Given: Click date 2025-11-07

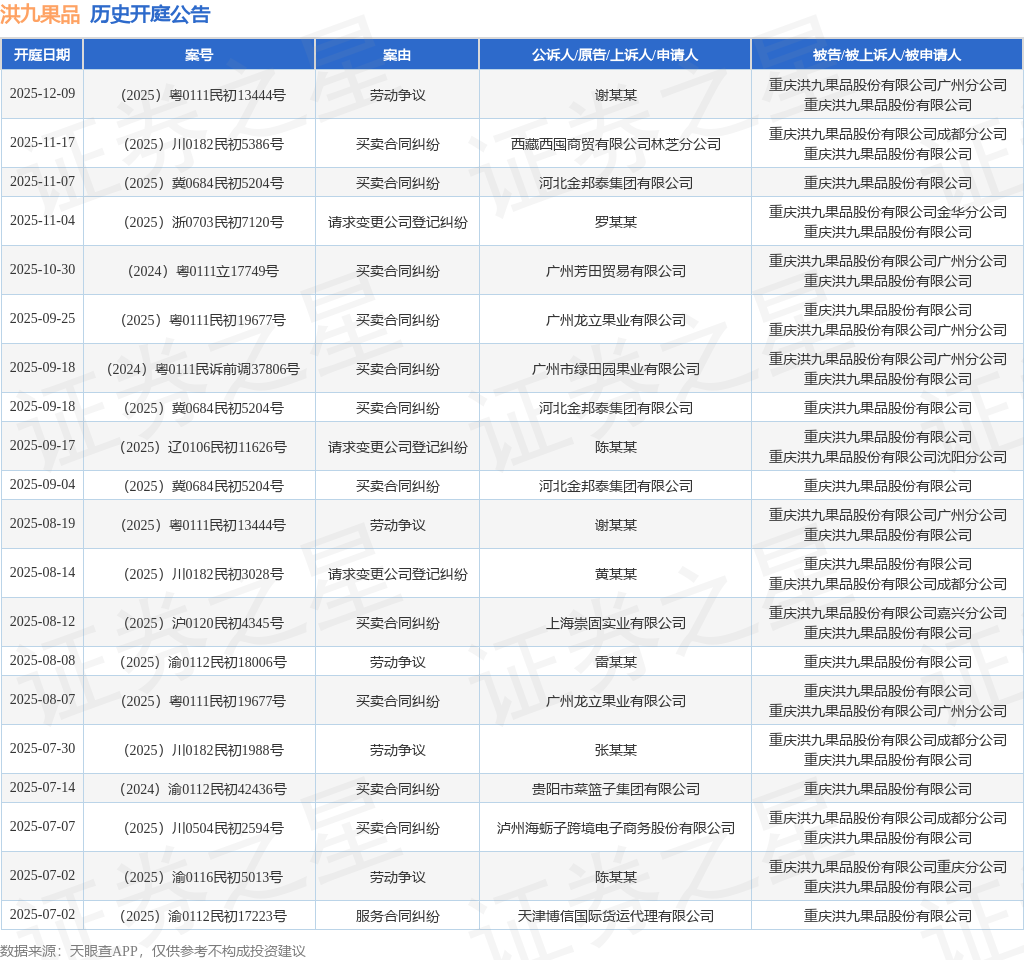Looking at the screenshot, I should (42, 182).
